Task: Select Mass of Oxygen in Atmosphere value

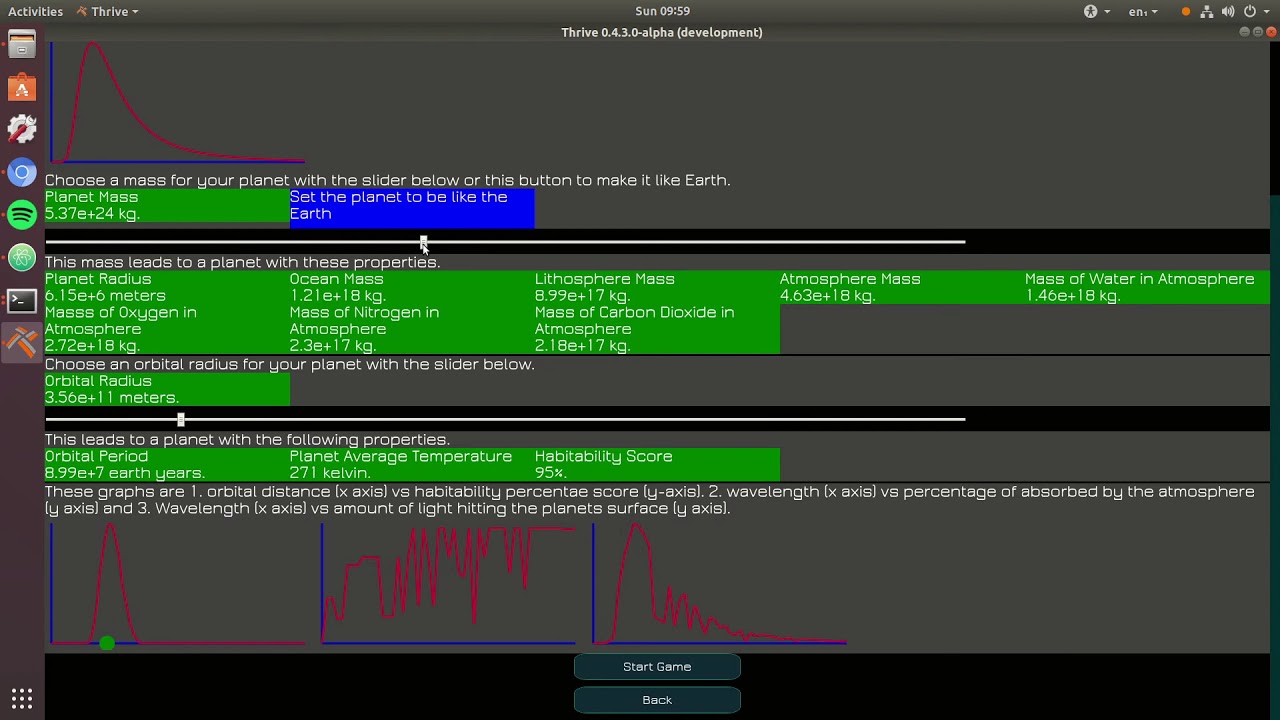Action: point(167,329)
